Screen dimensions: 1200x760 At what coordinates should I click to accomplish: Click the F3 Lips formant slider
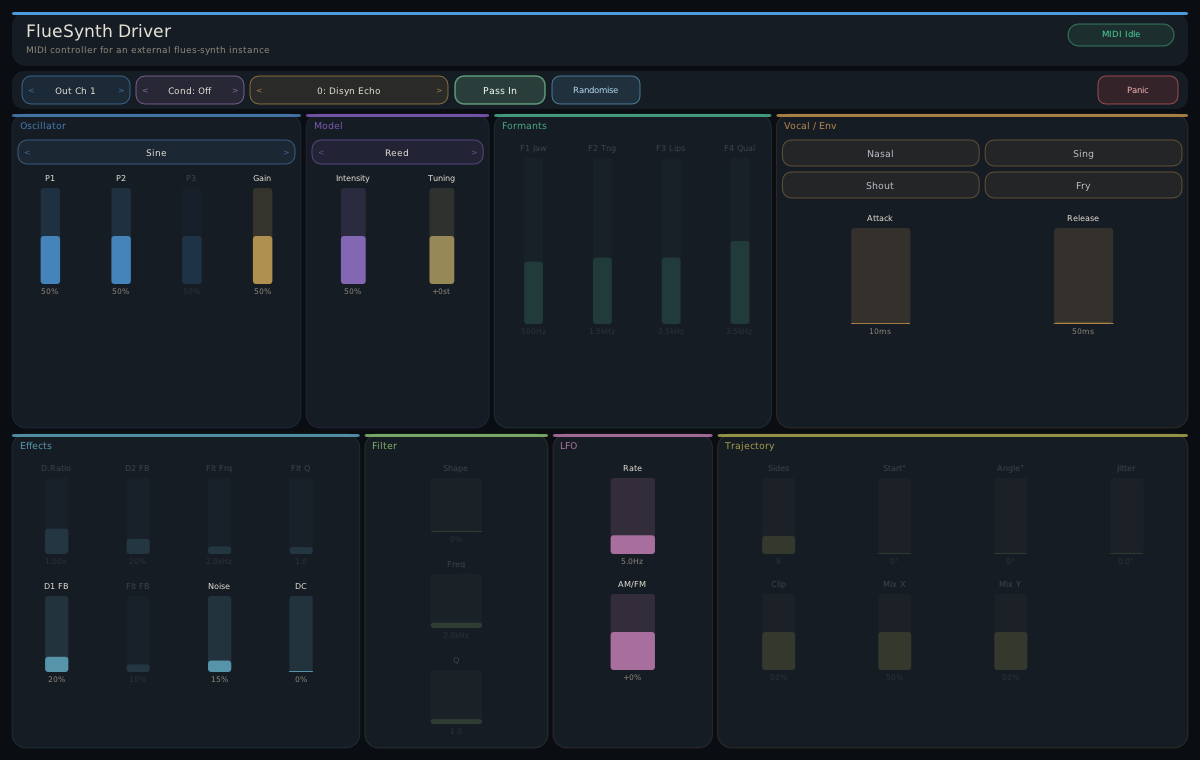tap(671, 240)
